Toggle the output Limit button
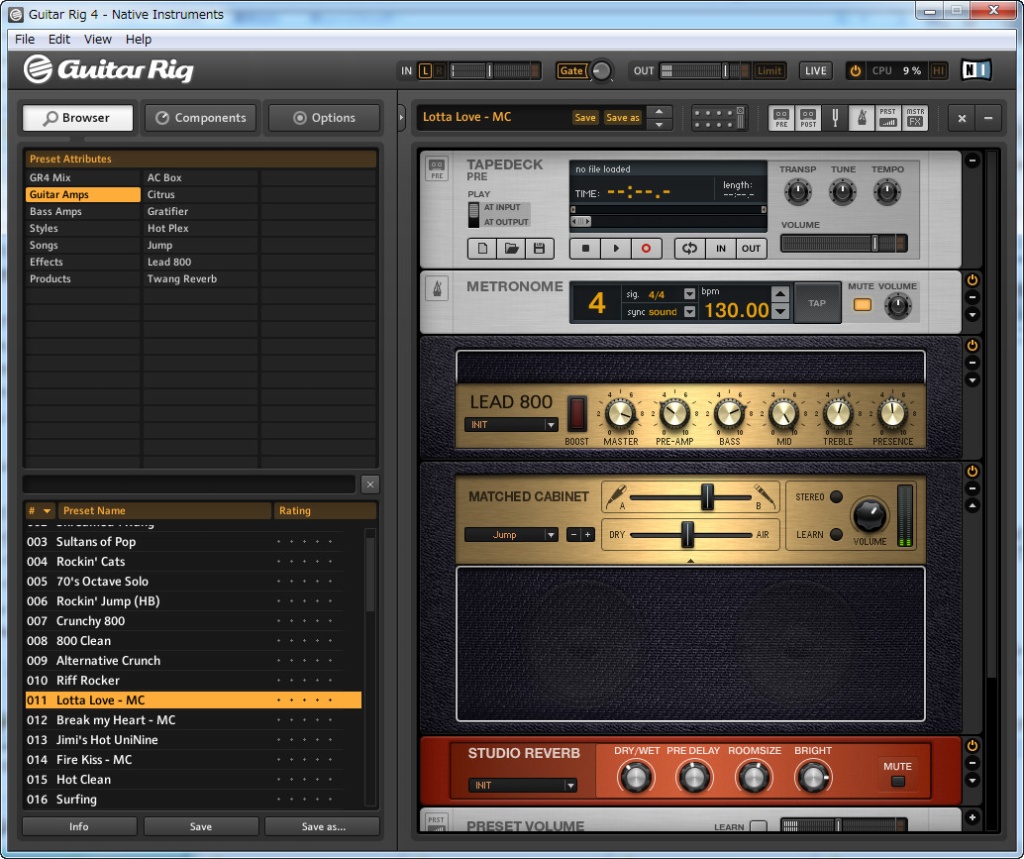The width and height of the screenshot is (1024, 859). [x=769, y=71]
